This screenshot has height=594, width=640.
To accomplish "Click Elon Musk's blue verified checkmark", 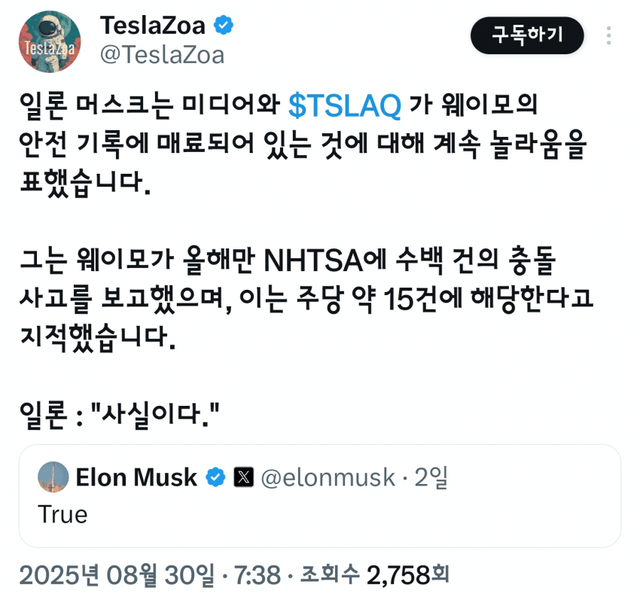I will (215, 477).
